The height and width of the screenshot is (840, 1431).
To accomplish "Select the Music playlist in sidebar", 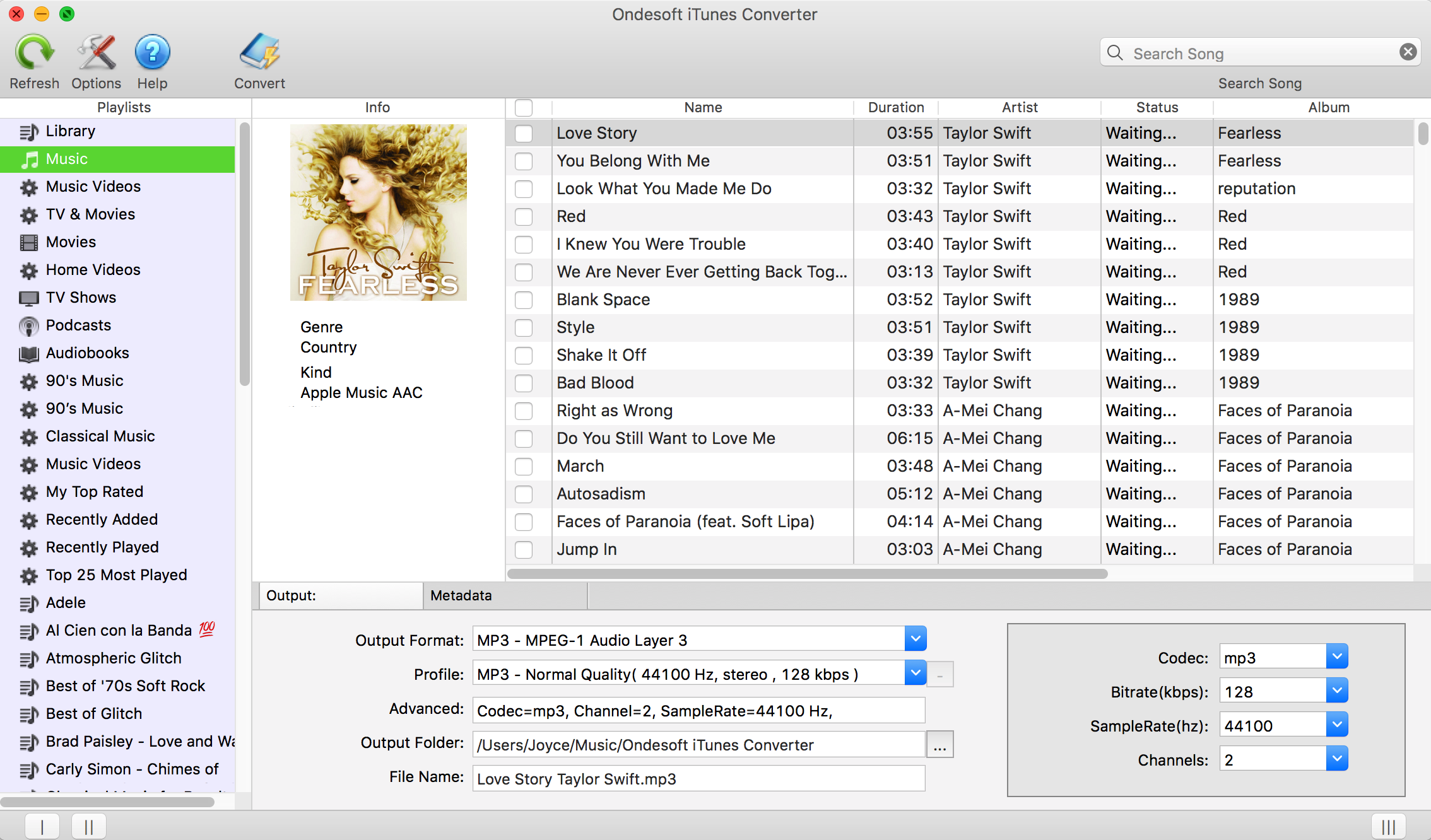I will 120,158.
